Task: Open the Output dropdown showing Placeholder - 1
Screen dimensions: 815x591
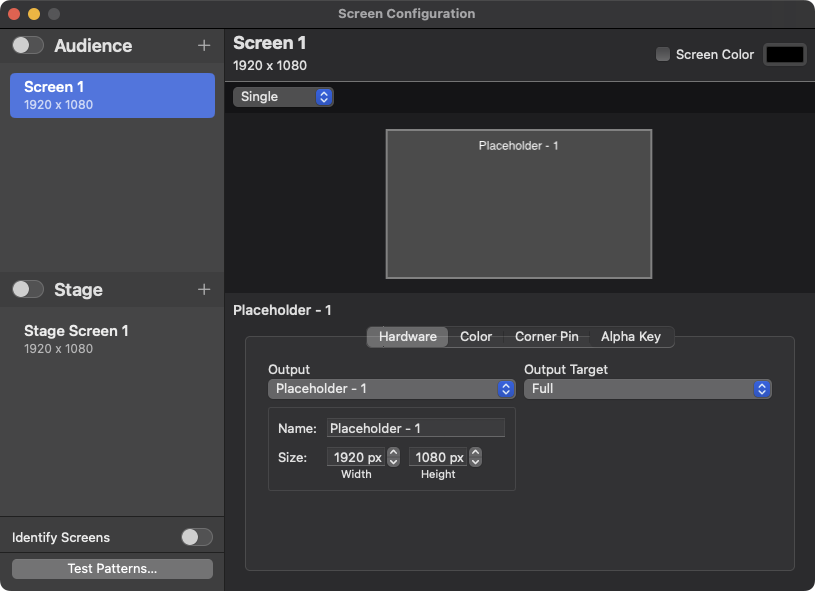Action: pyautogui.click(x=391, y=389)
